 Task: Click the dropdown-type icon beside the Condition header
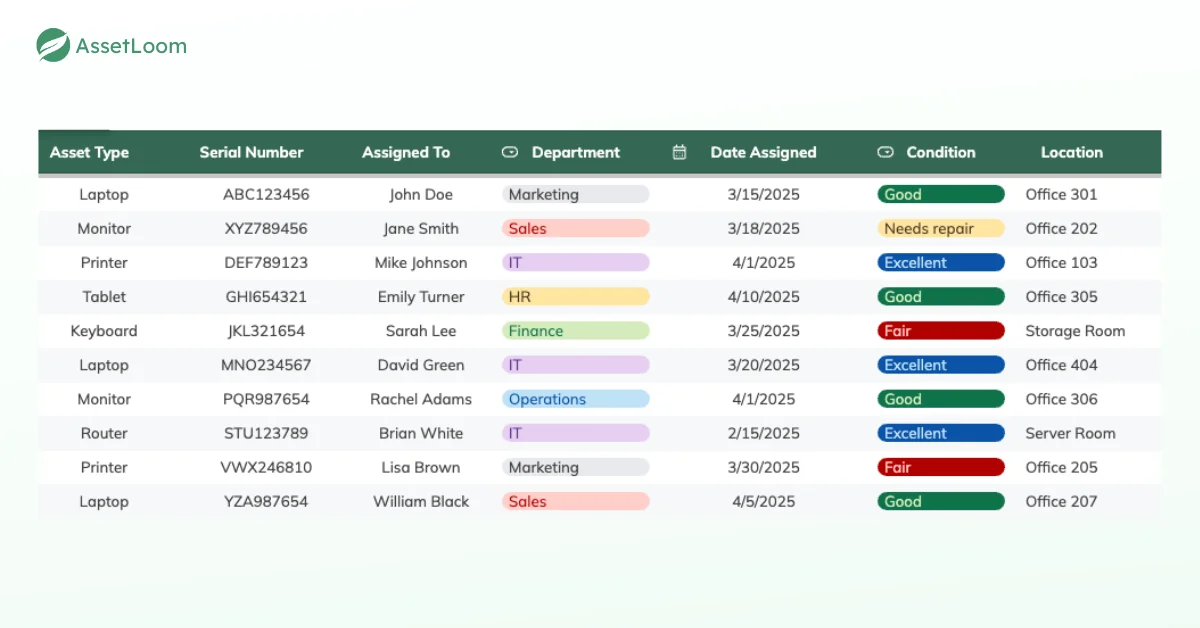coord(885,152)
